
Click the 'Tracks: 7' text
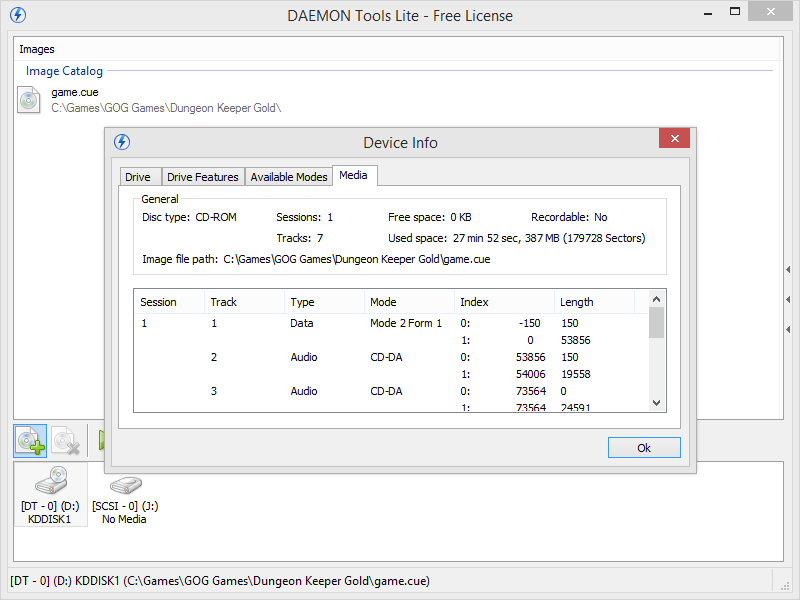pos(299,238)
